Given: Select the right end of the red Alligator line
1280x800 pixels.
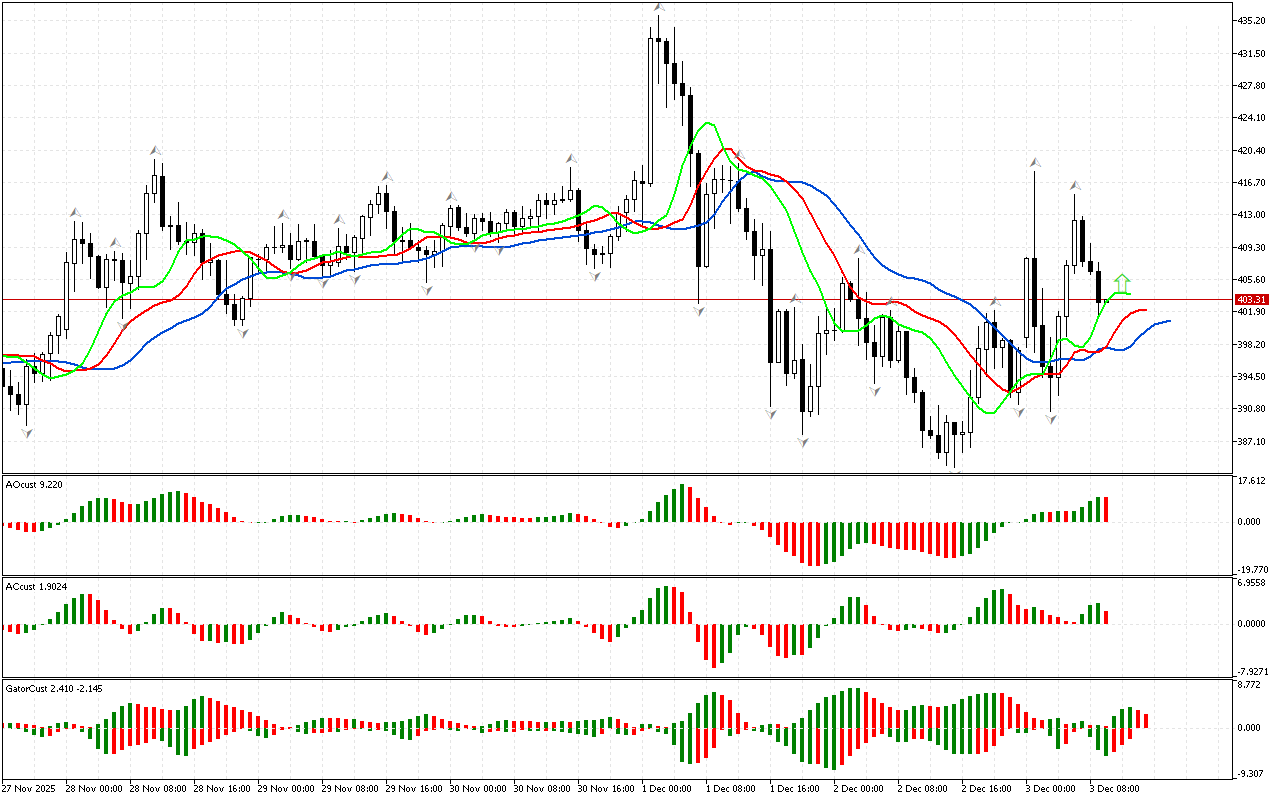Looking at the screenshot, I should (x=1144, y=310).
